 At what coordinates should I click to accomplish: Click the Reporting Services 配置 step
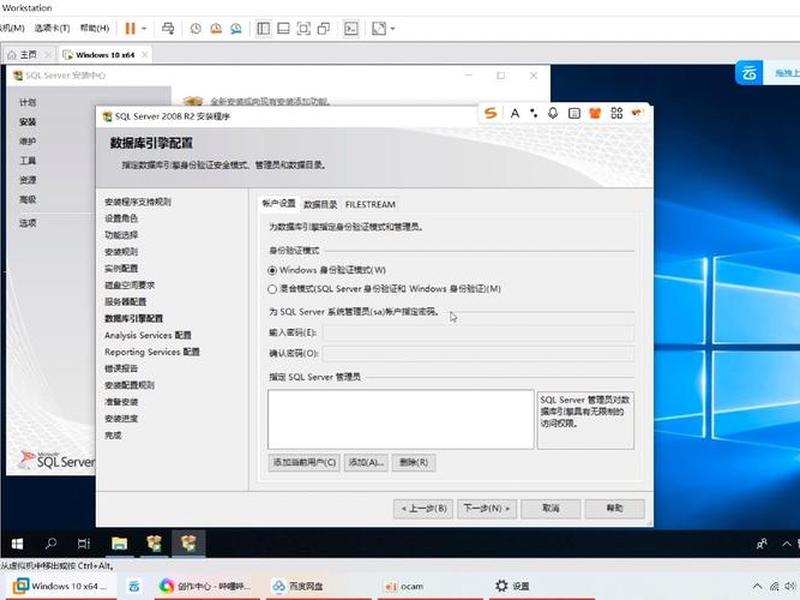152,352
